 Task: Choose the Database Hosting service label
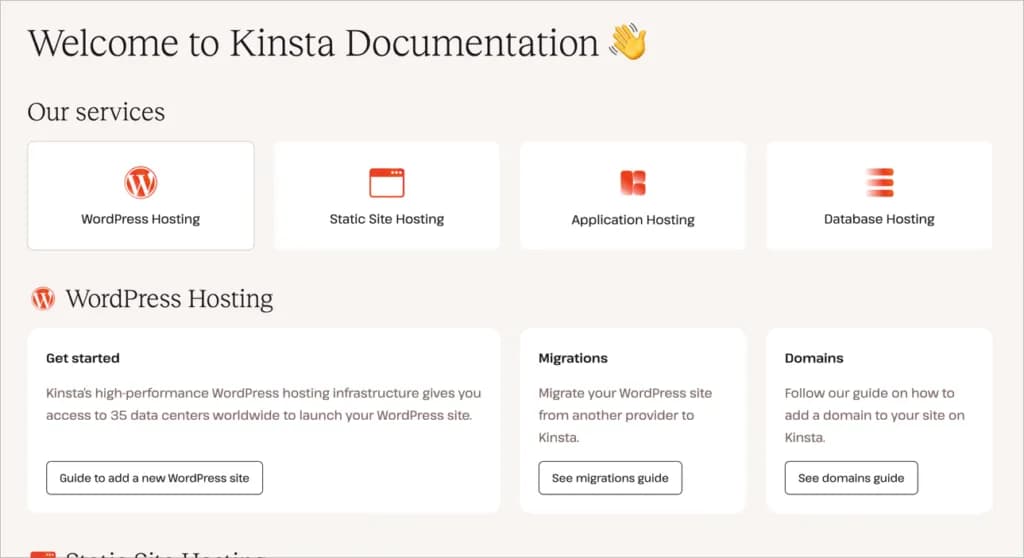pyautogui.click(x=879, y=219)
